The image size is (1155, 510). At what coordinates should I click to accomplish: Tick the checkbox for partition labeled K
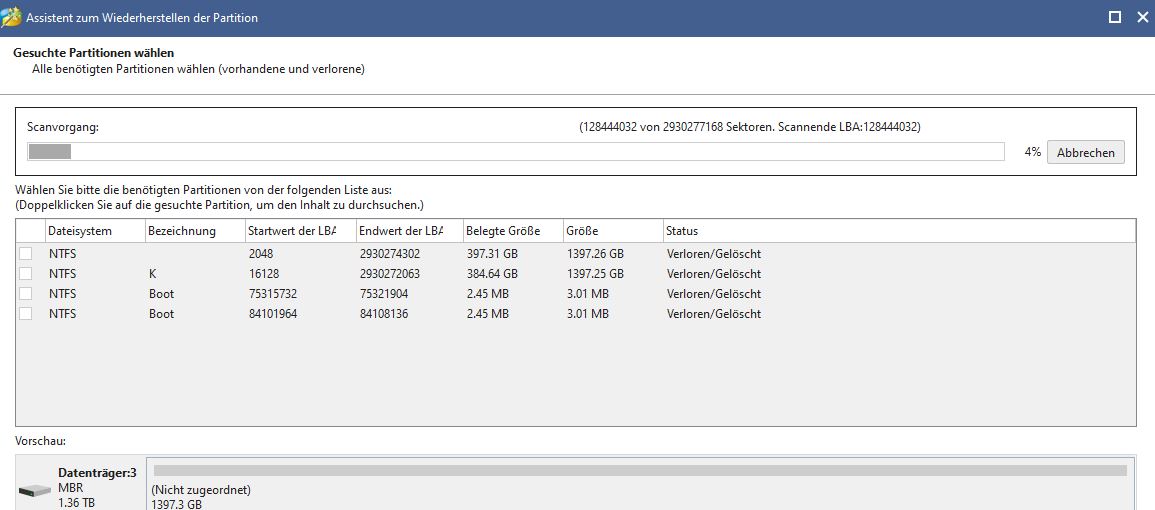[26, 274]
